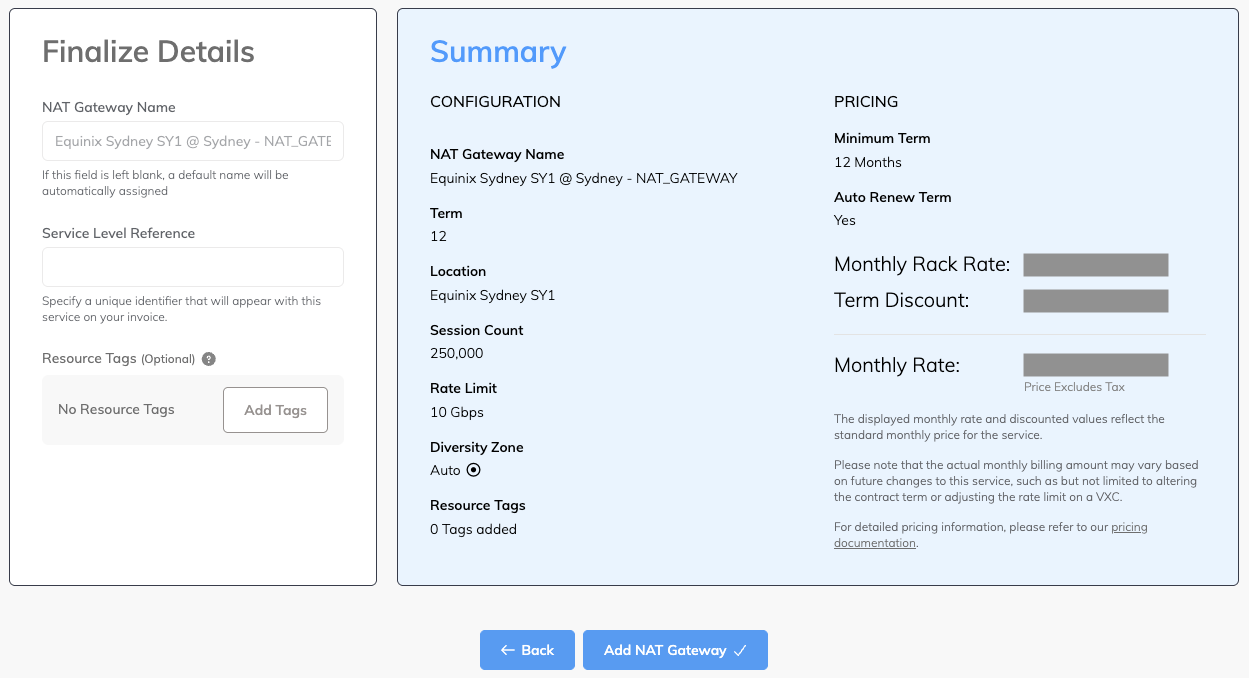Click the Monthly Rate value box
This screenshot has height=678, width=1249.
[x=1095, y=365]
